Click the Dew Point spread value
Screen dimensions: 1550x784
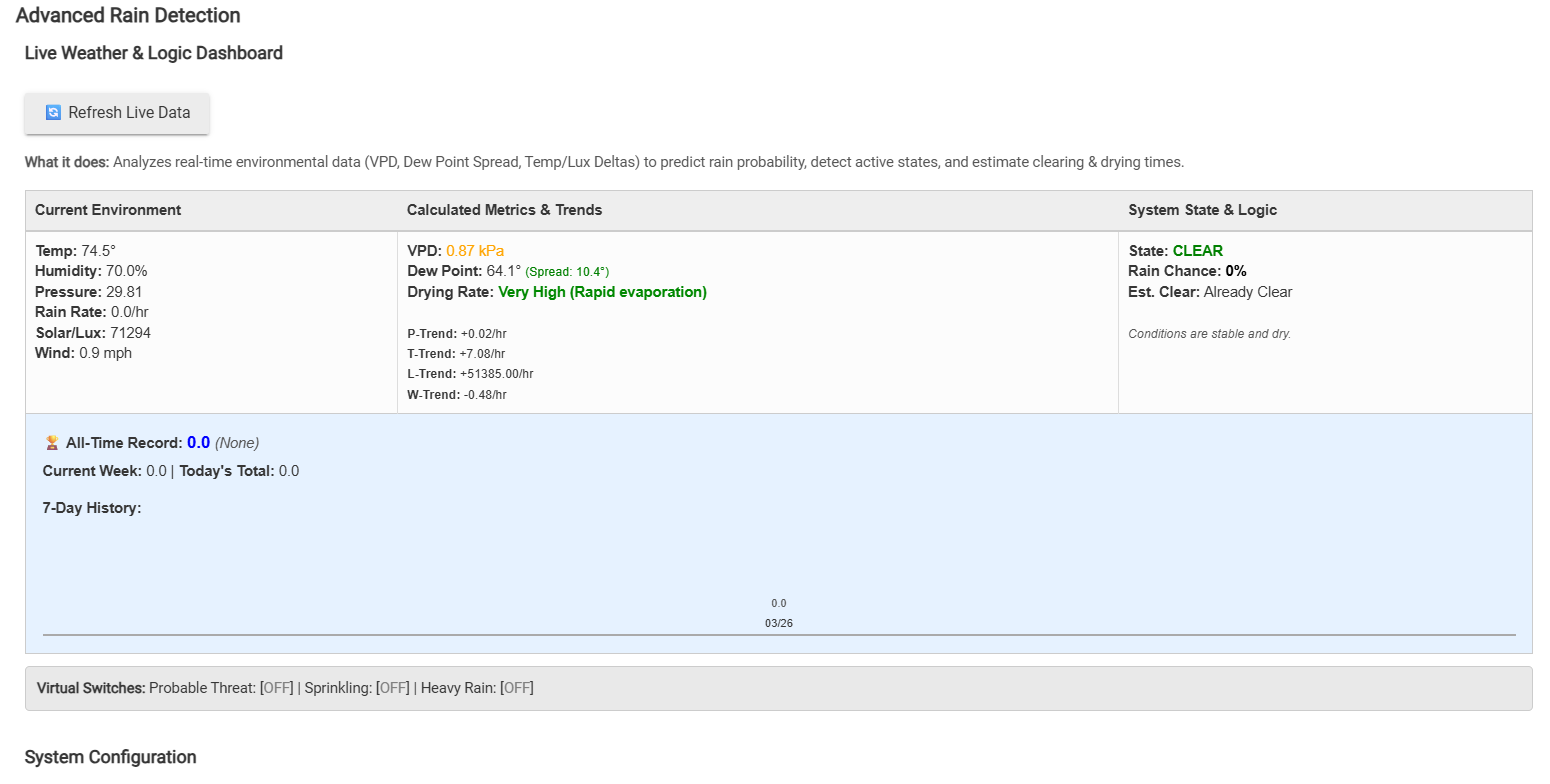566,272
